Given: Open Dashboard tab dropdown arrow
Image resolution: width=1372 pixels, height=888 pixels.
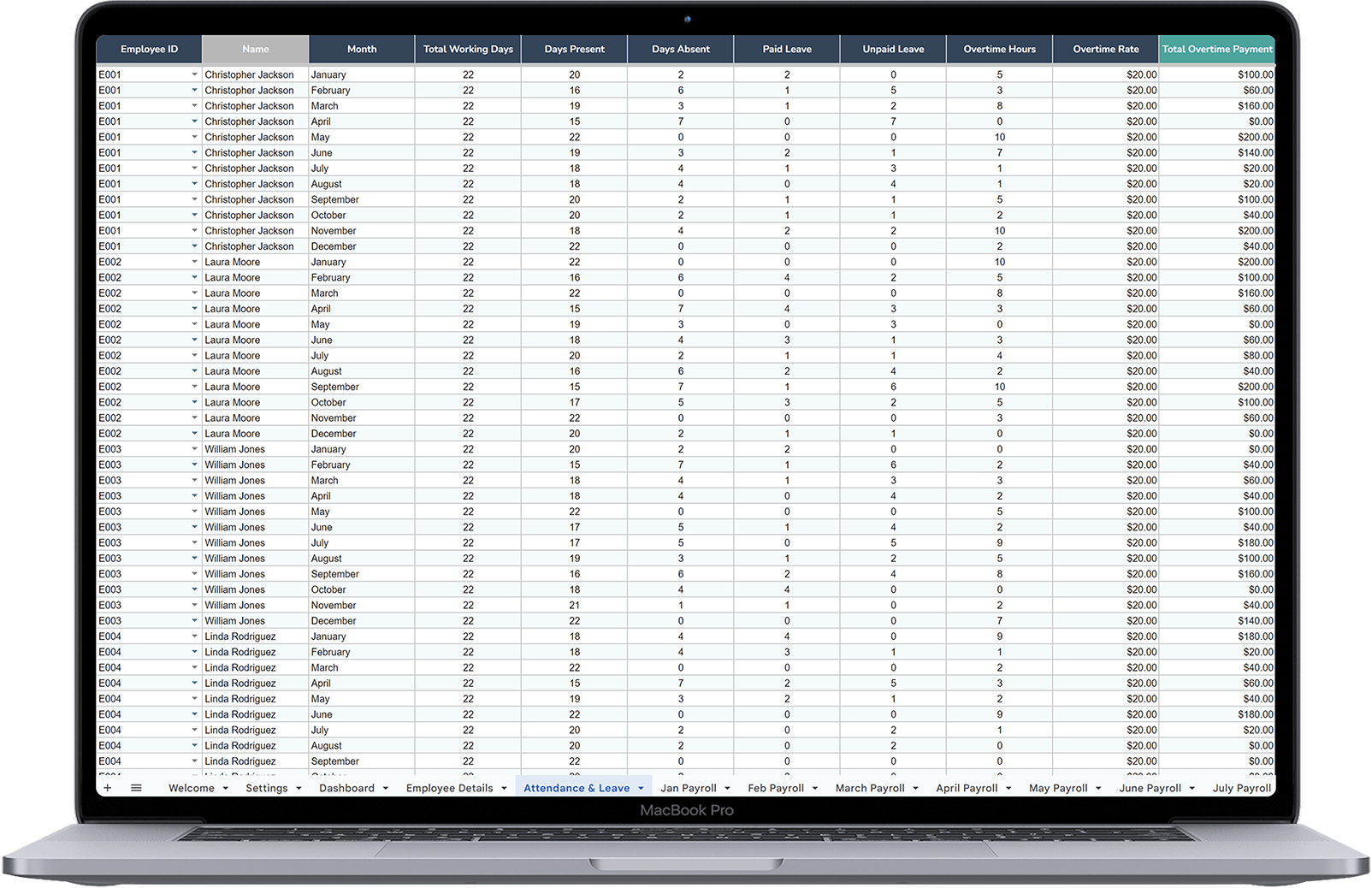Looking at the screenshot, I should tap(386, 789).
